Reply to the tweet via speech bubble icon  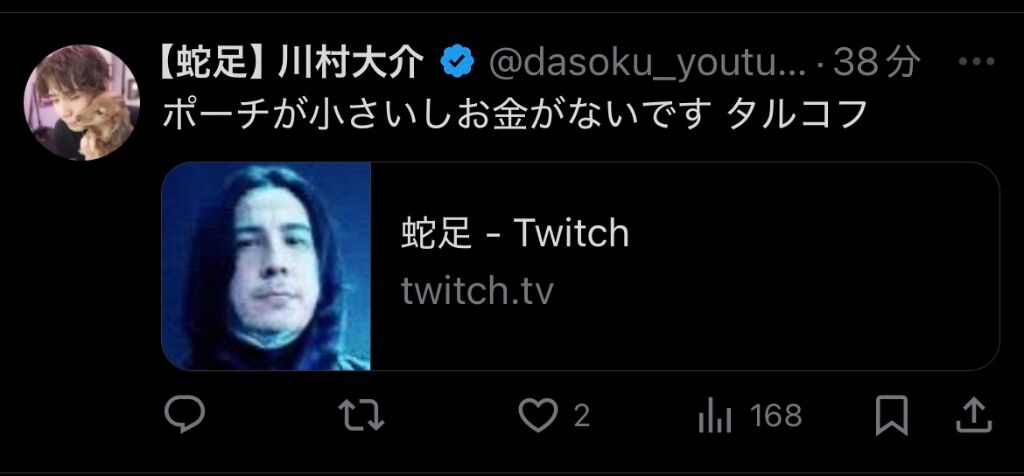(x=184, y=415)
